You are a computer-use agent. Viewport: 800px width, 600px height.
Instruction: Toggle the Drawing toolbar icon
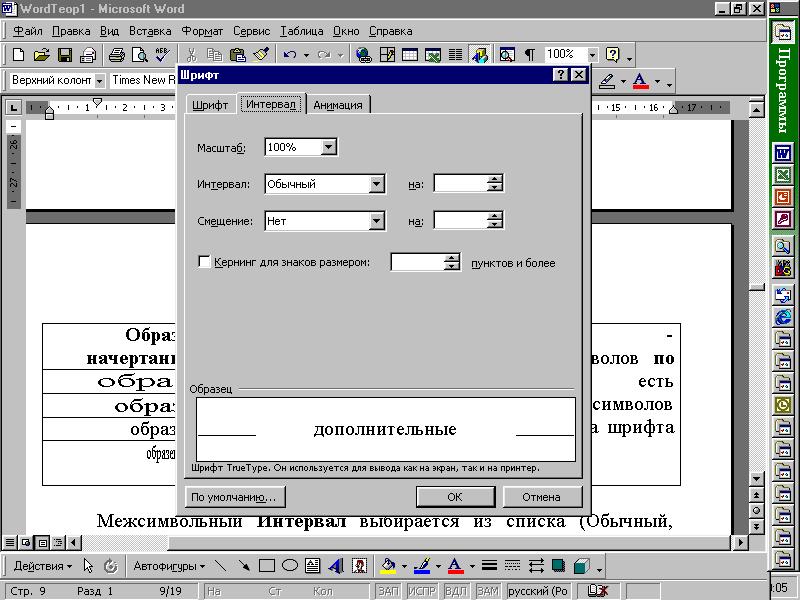coord(480,55)
